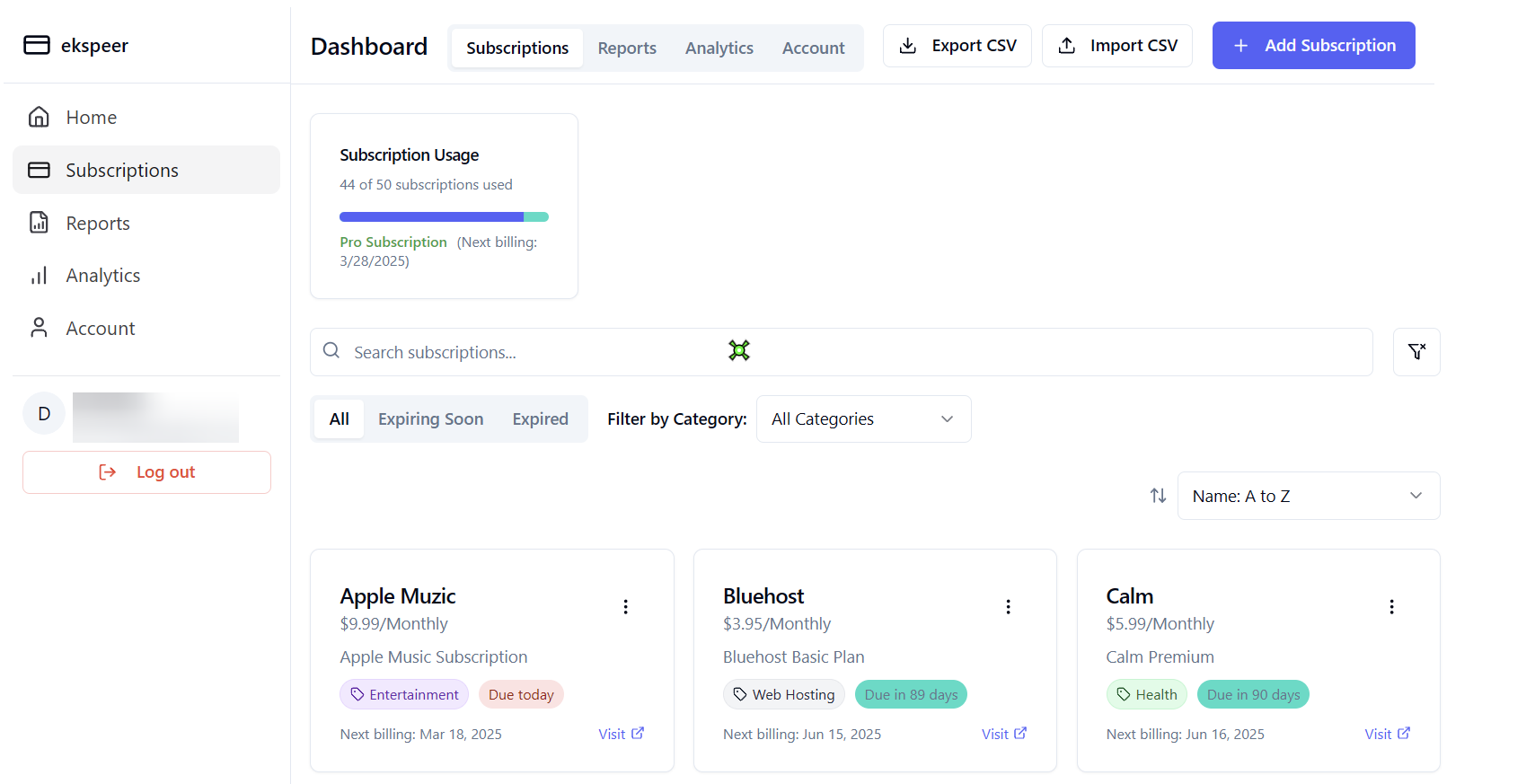Click the Pro Subscription label

[393, 242]
